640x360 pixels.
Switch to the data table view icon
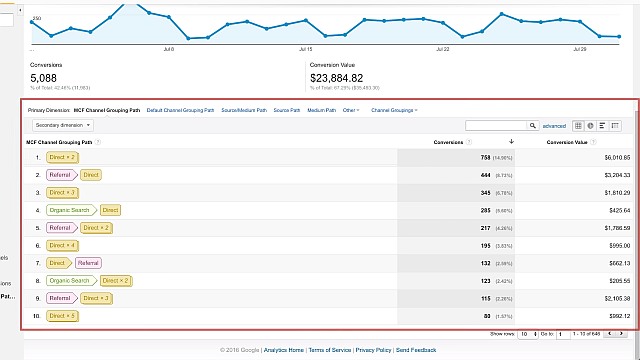(x=578, y=126)
